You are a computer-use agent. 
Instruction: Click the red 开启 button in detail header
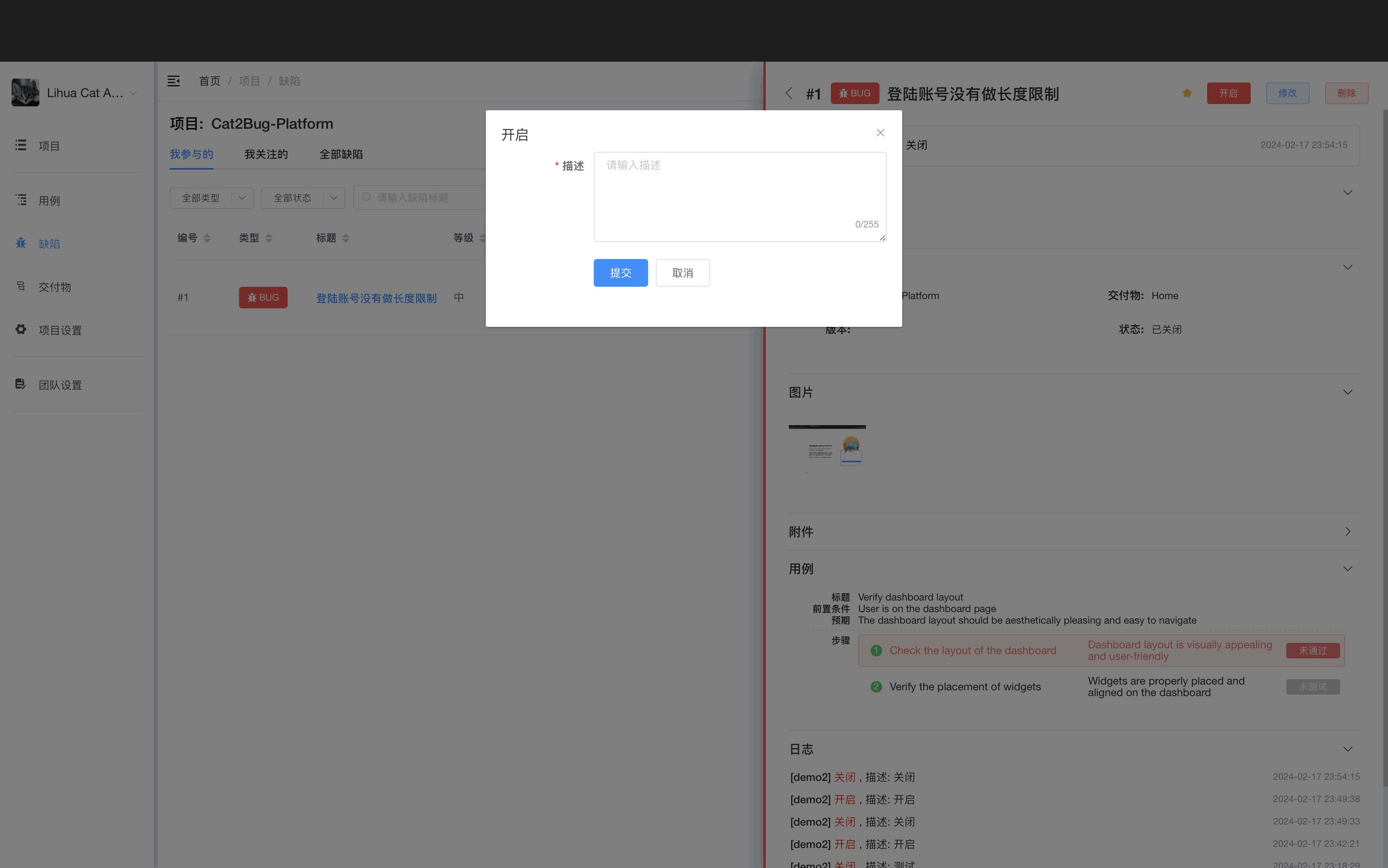tap(1228, 93)
